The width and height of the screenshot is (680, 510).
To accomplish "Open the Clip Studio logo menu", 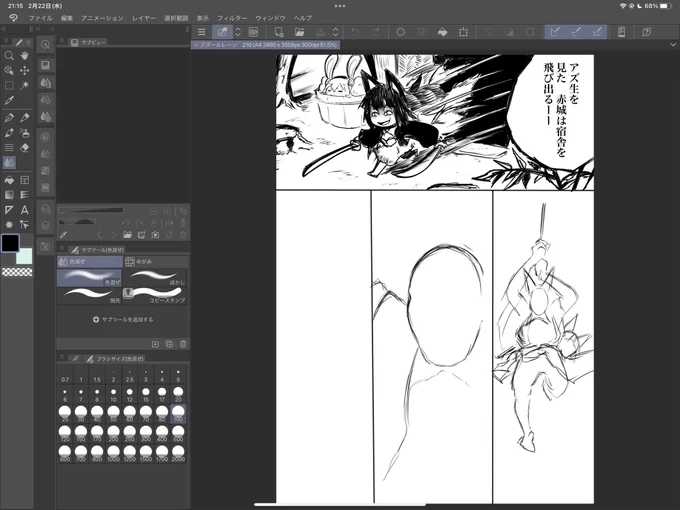I will pos(13,18).
